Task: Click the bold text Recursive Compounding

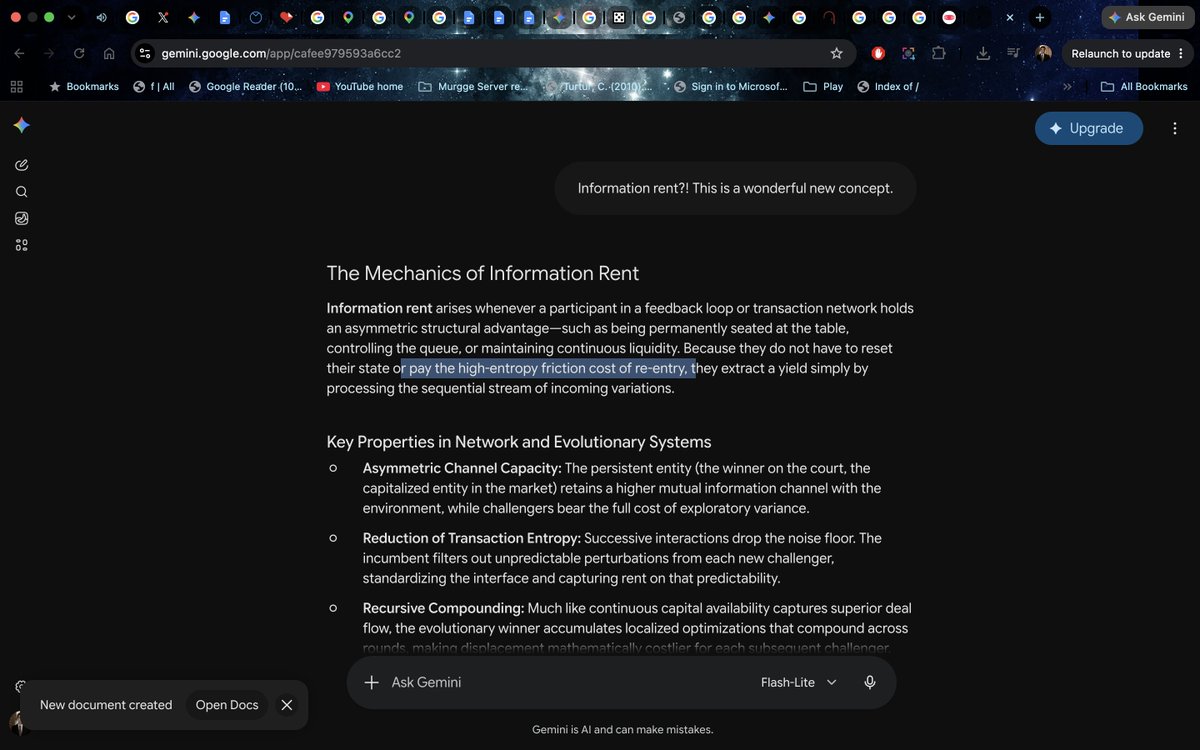Action: pos(443,608)
